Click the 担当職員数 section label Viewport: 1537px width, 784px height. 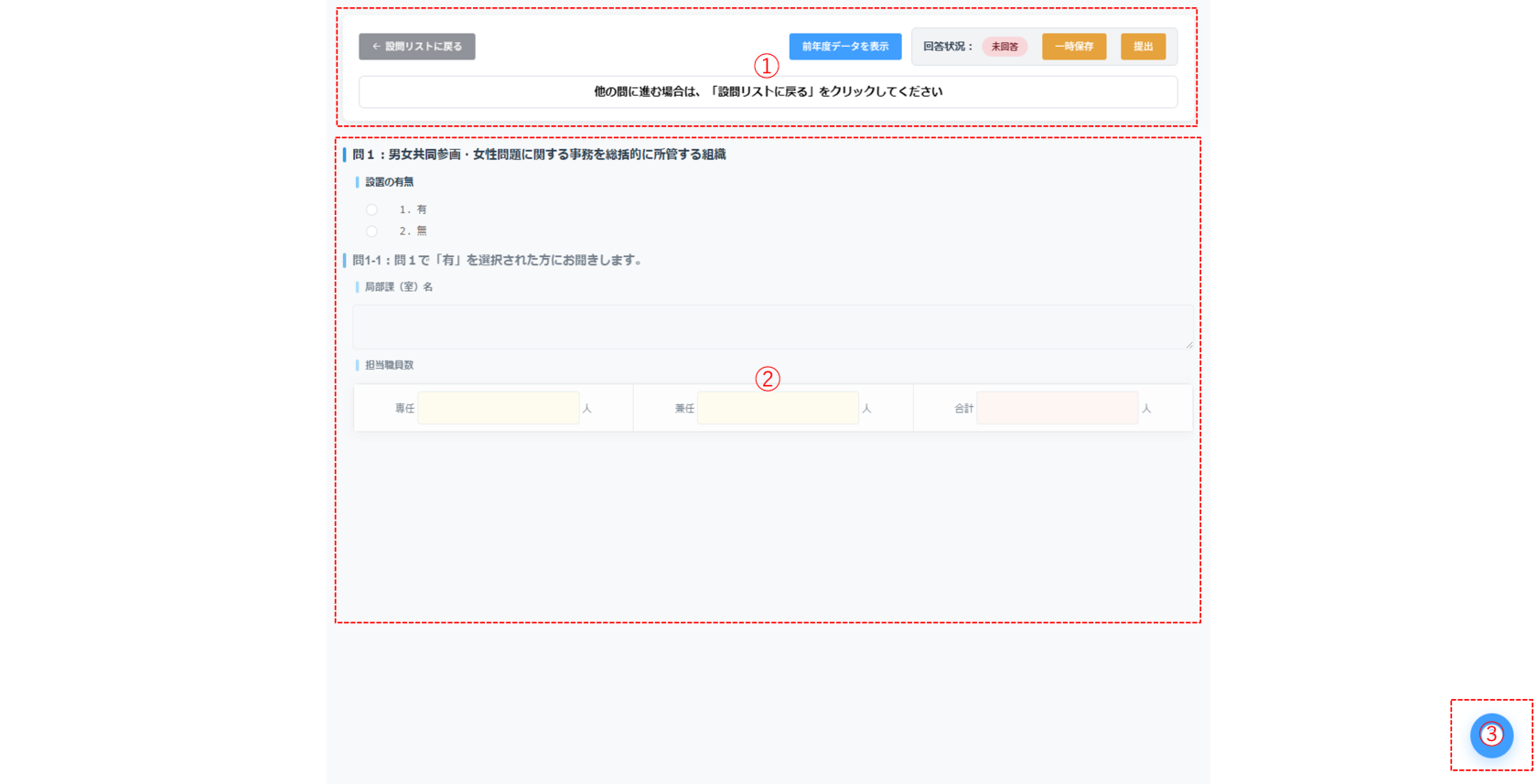[x=389, y=365]
